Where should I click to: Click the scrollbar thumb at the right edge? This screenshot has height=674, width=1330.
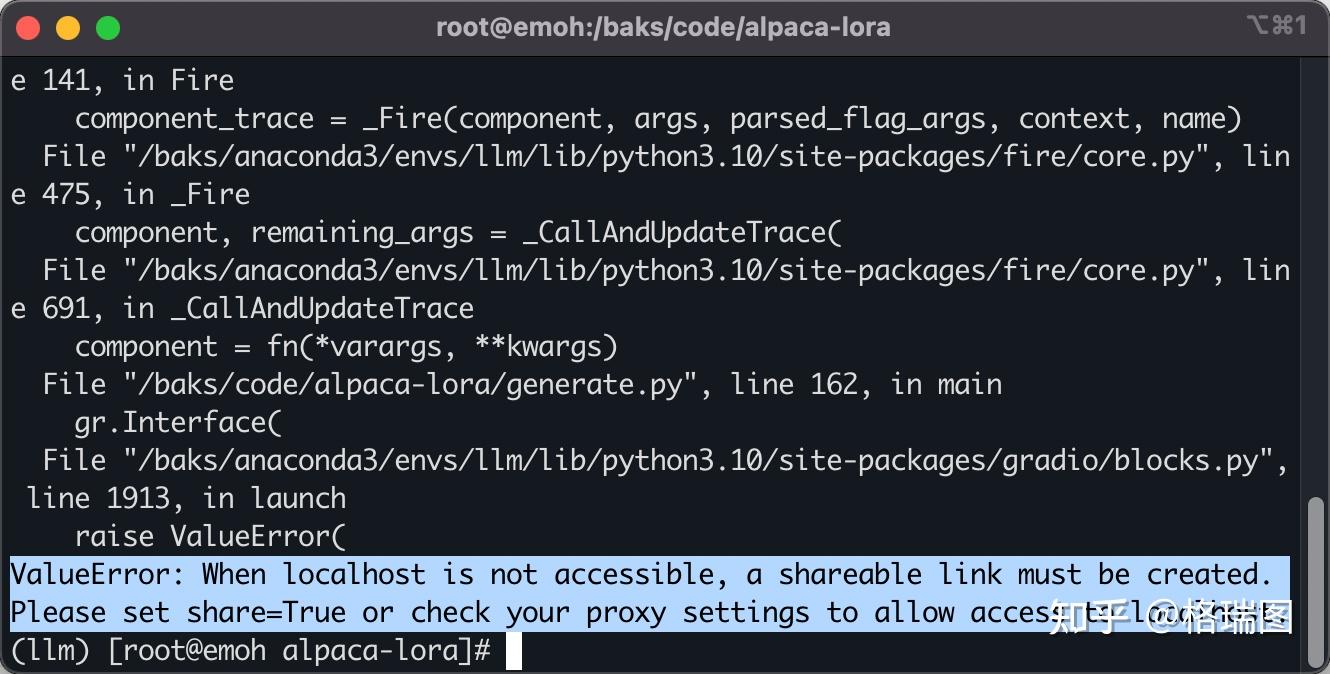[x=1315, y=580]
